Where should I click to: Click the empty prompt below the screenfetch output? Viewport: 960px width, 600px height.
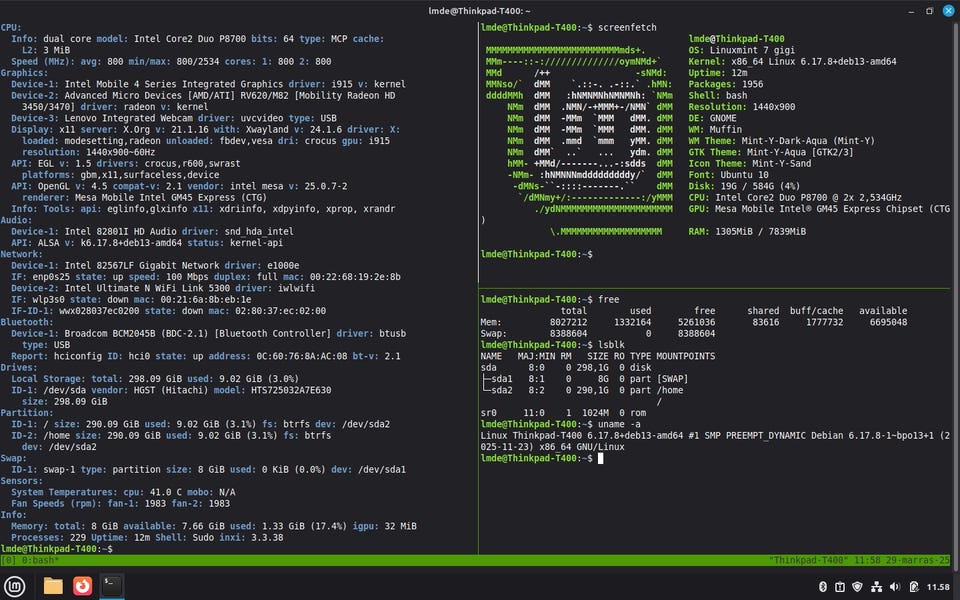(536, 254)
